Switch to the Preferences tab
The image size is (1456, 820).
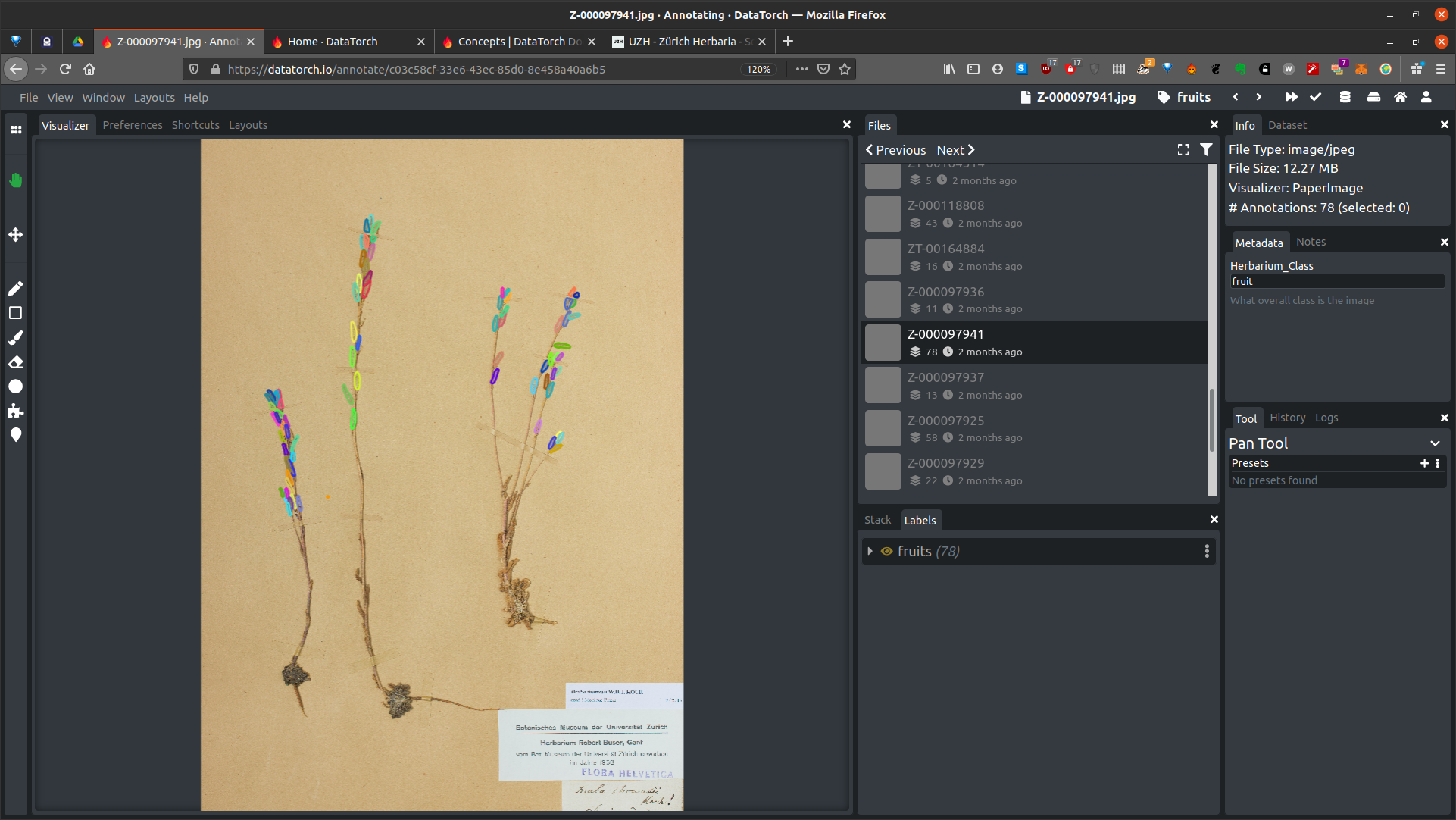pos(133,125)
